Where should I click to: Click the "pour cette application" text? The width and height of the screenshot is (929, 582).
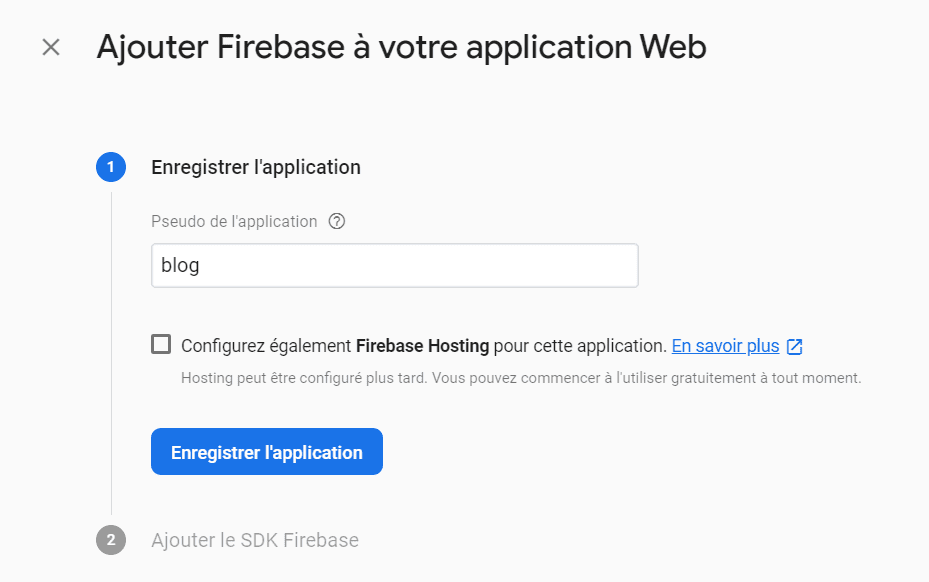coord(580,346)
